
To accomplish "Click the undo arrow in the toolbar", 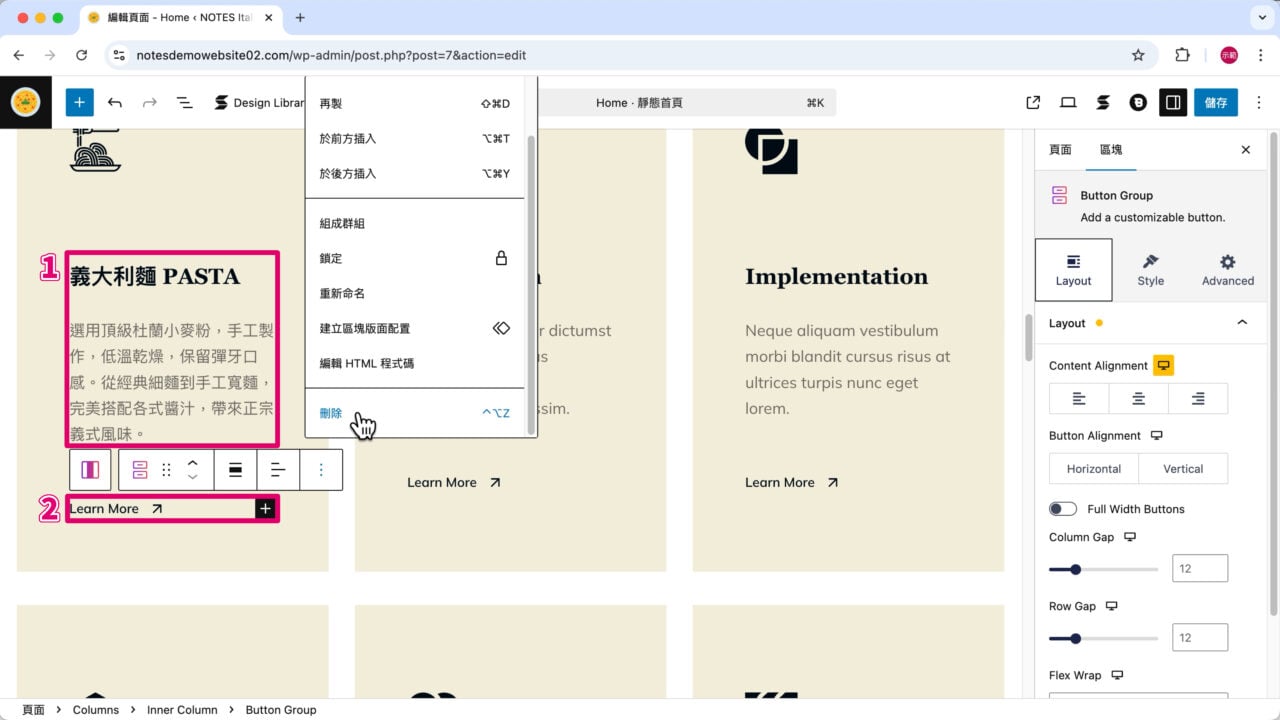I will (115, 102).
